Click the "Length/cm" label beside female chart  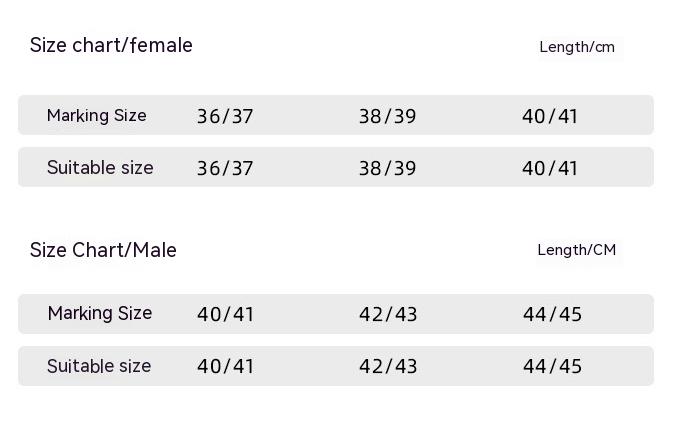point(577,47)
